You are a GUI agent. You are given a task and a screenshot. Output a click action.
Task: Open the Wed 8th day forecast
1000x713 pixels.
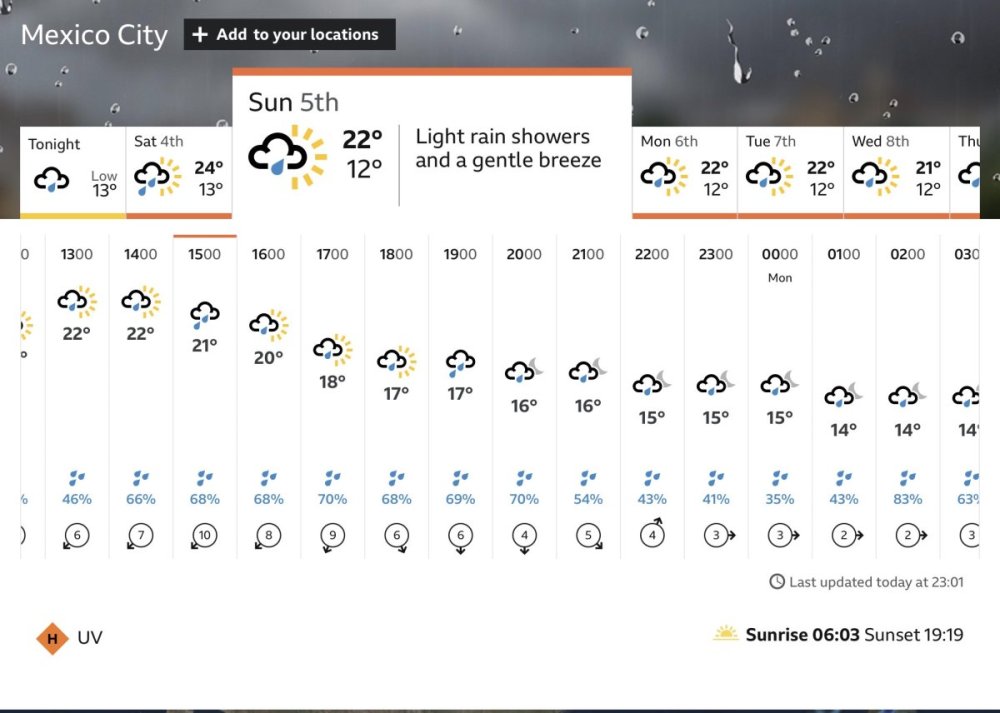[896, 172]
